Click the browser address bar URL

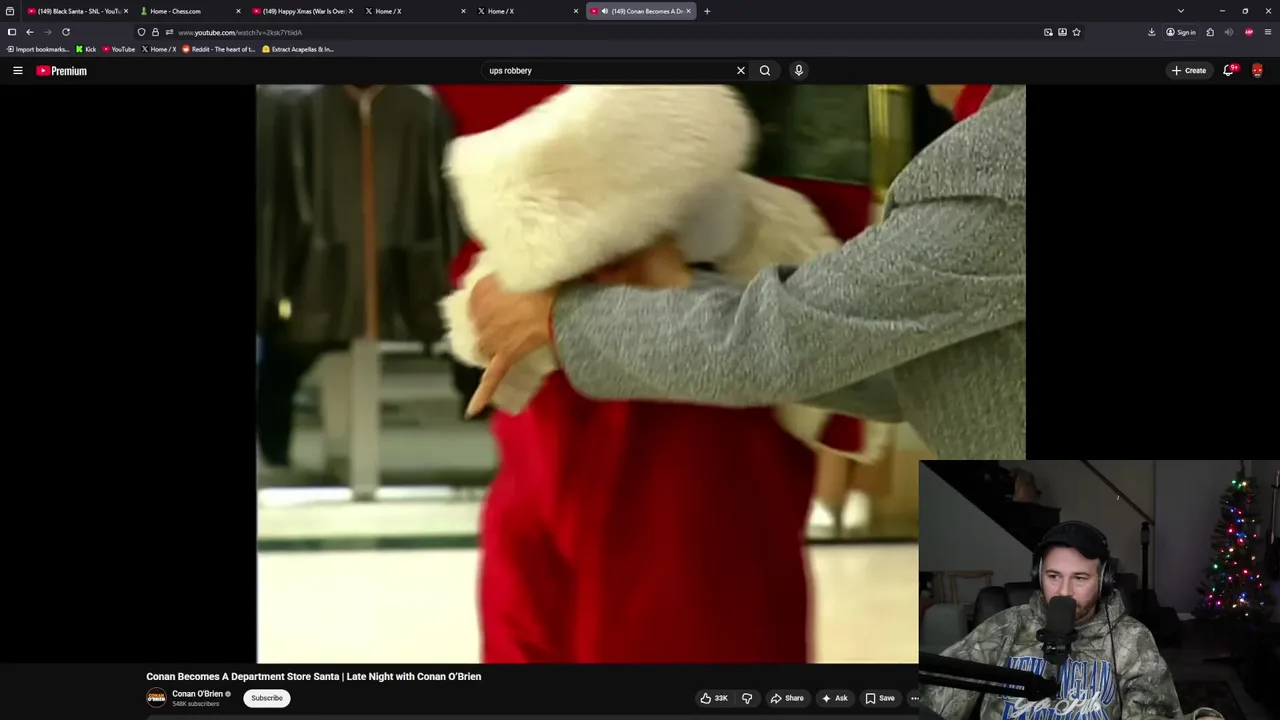pyautogui.click(x=240, y=32)
